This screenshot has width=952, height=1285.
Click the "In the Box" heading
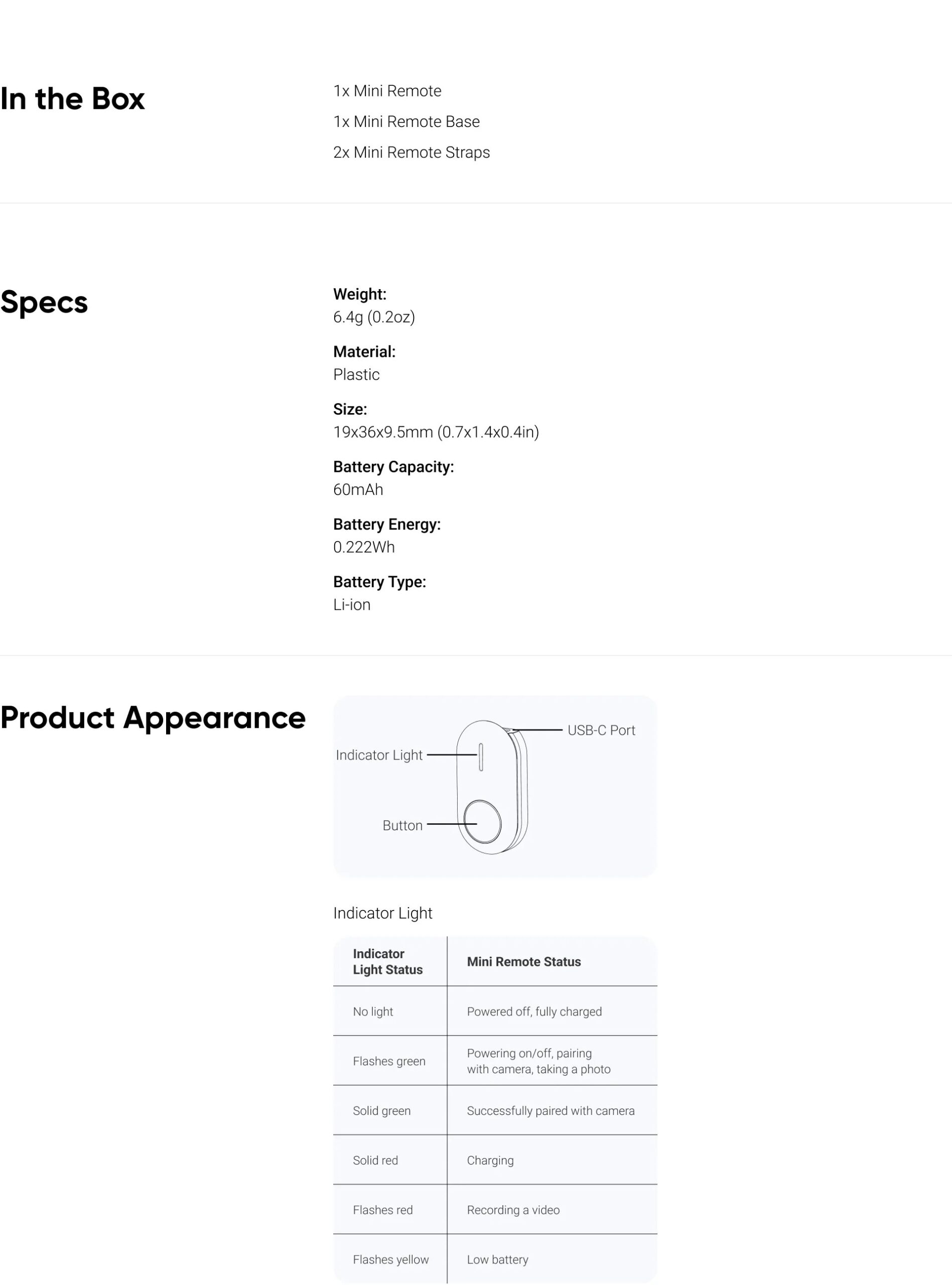tap(73, 98)
